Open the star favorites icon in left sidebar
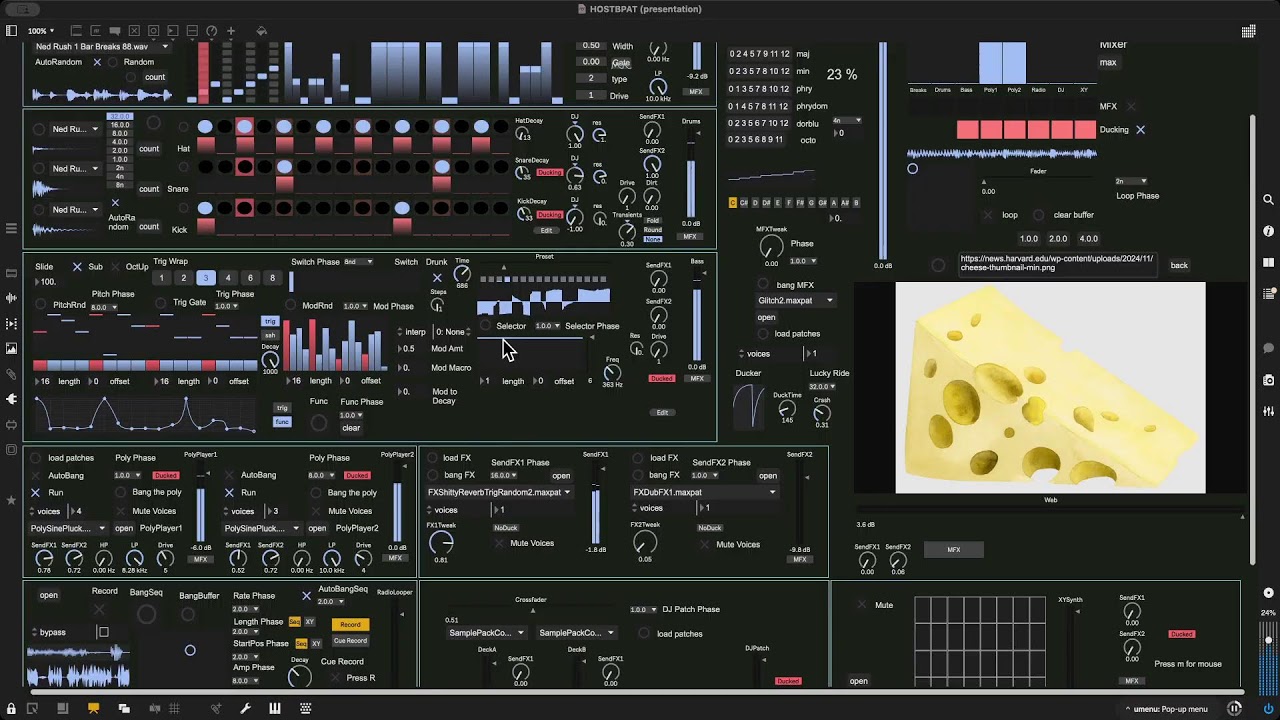This screenshot has height=720, width=1280. tap(11, 499)
